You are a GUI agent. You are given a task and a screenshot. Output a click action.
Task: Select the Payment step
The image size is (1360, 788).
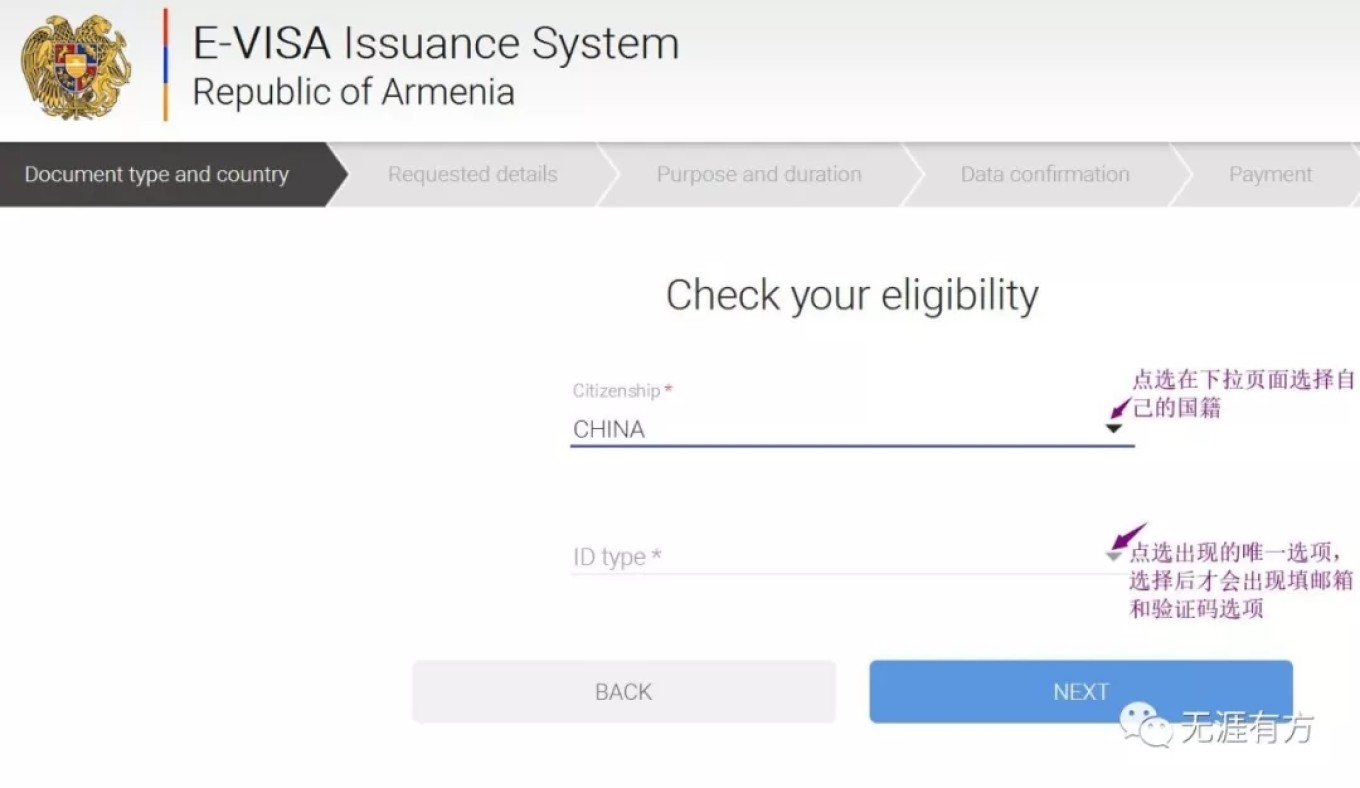tap(1270, 174)
